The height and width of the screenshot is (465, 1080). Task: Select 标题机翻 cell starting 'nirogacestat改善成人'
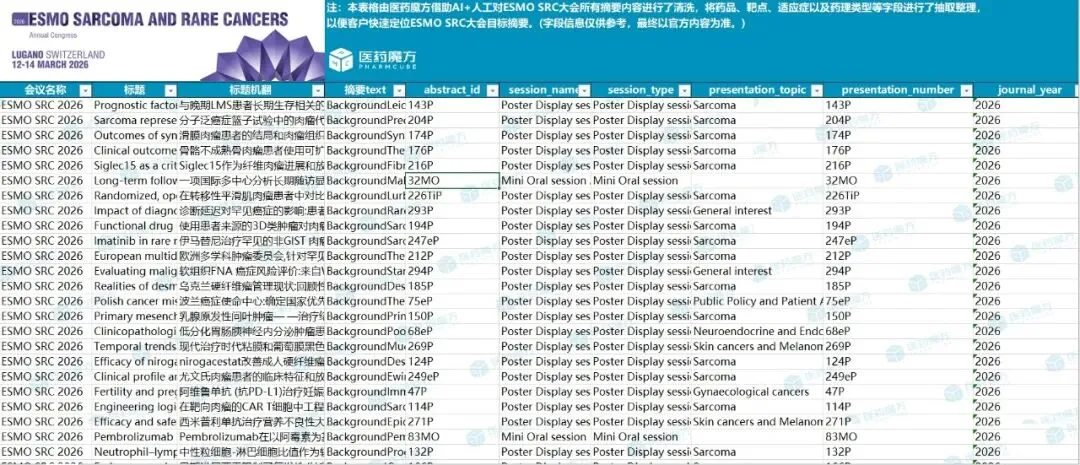(x=251, y=362)
